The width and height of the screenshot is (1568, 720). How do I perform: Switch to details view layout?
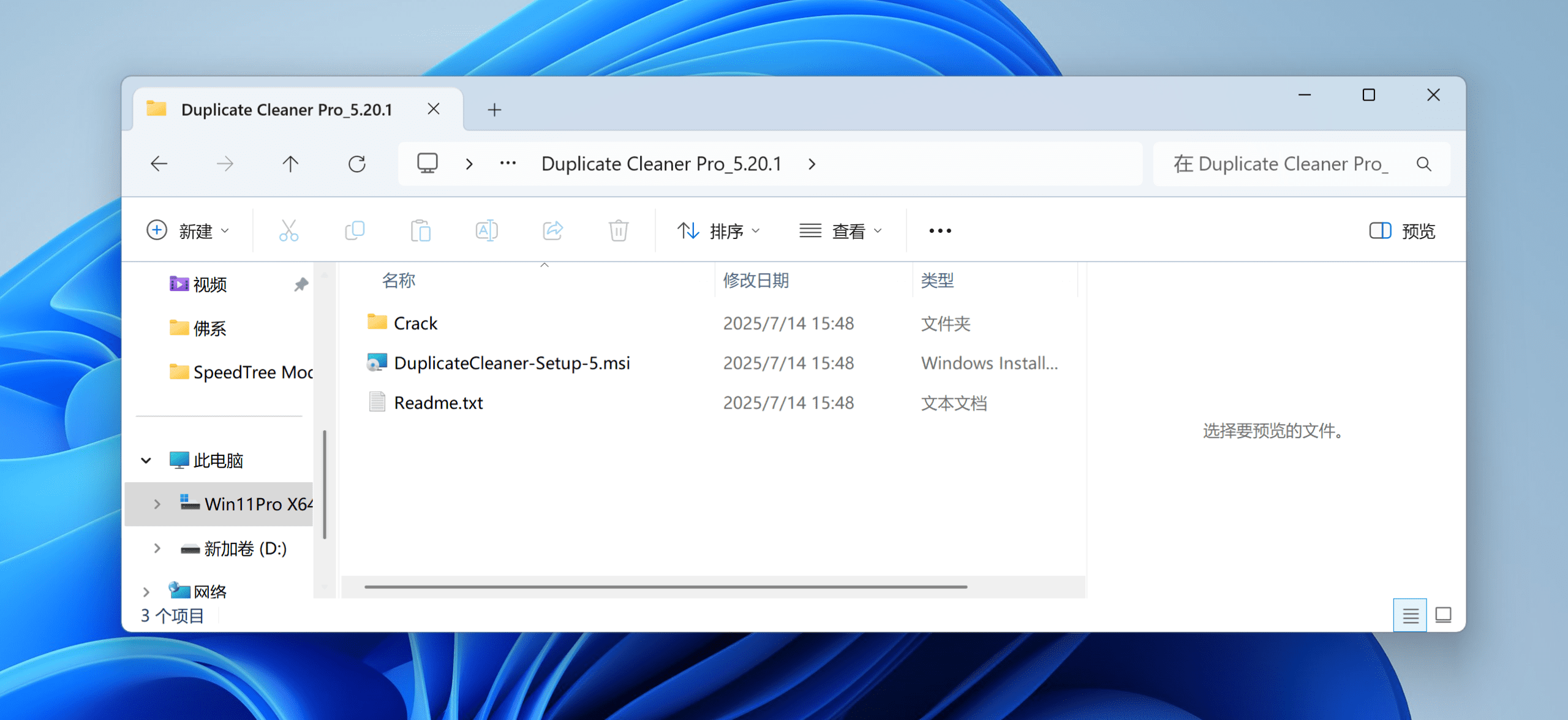tap(1410, 615)
